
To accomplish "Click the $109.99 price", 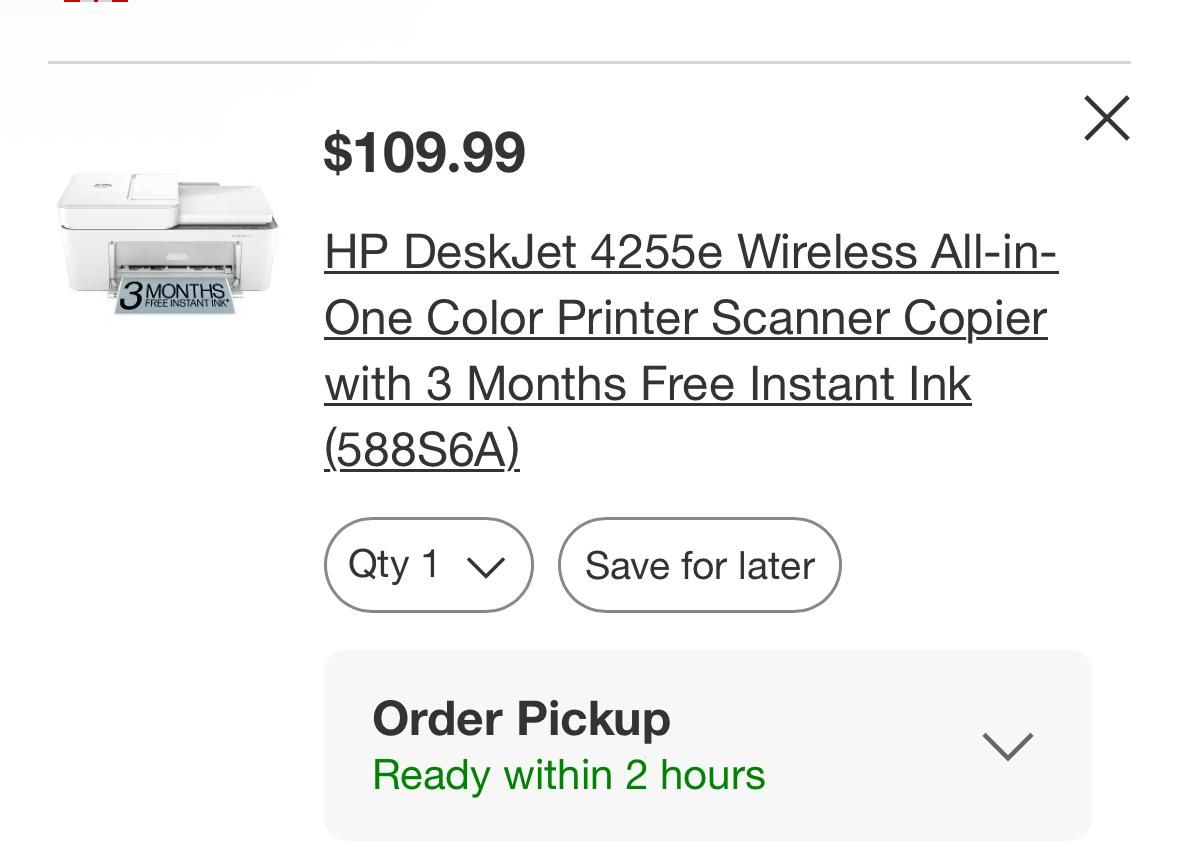I will (x=424, y=153).
